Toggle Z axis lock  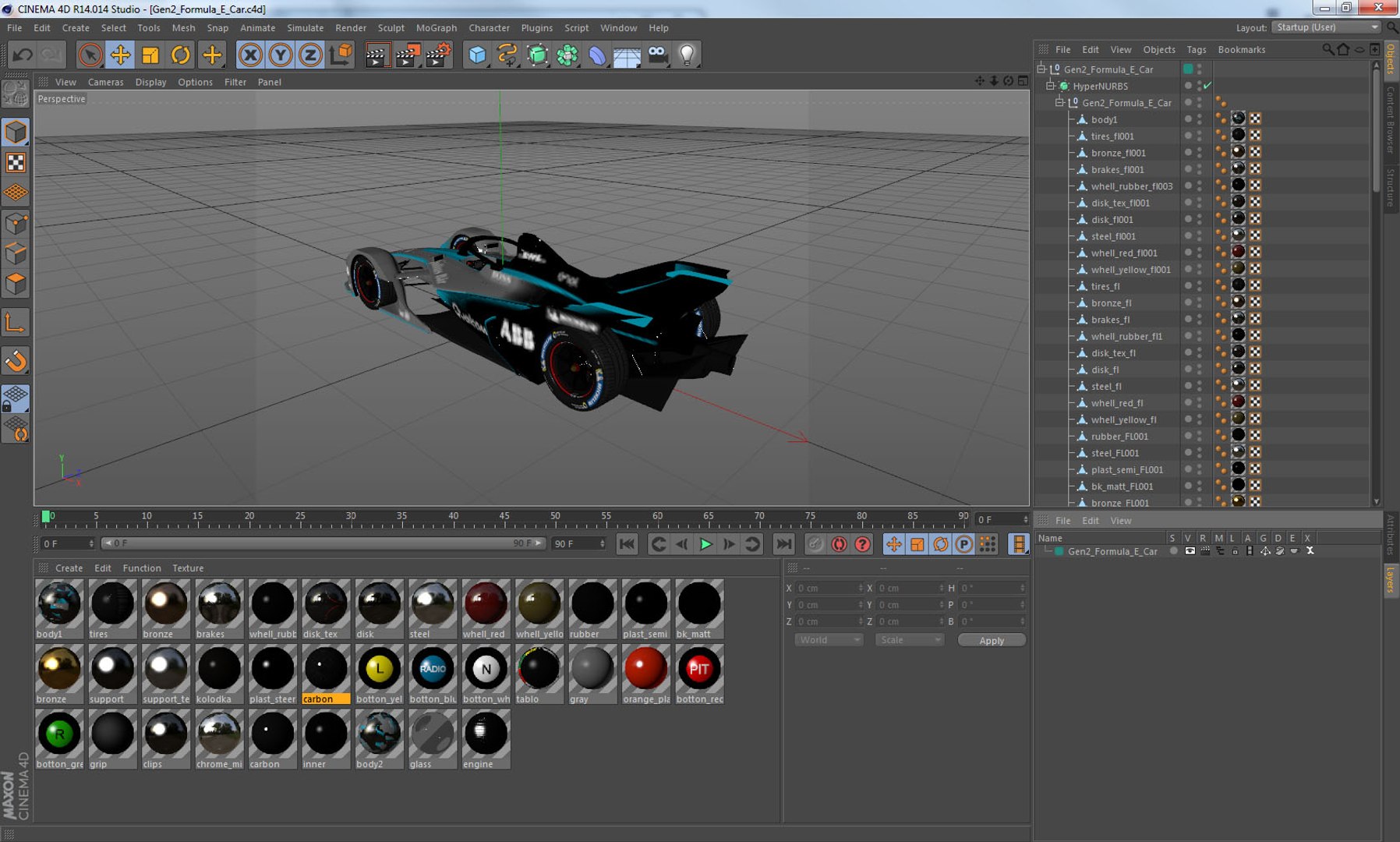pyautogui.click(x=310, y=55)
